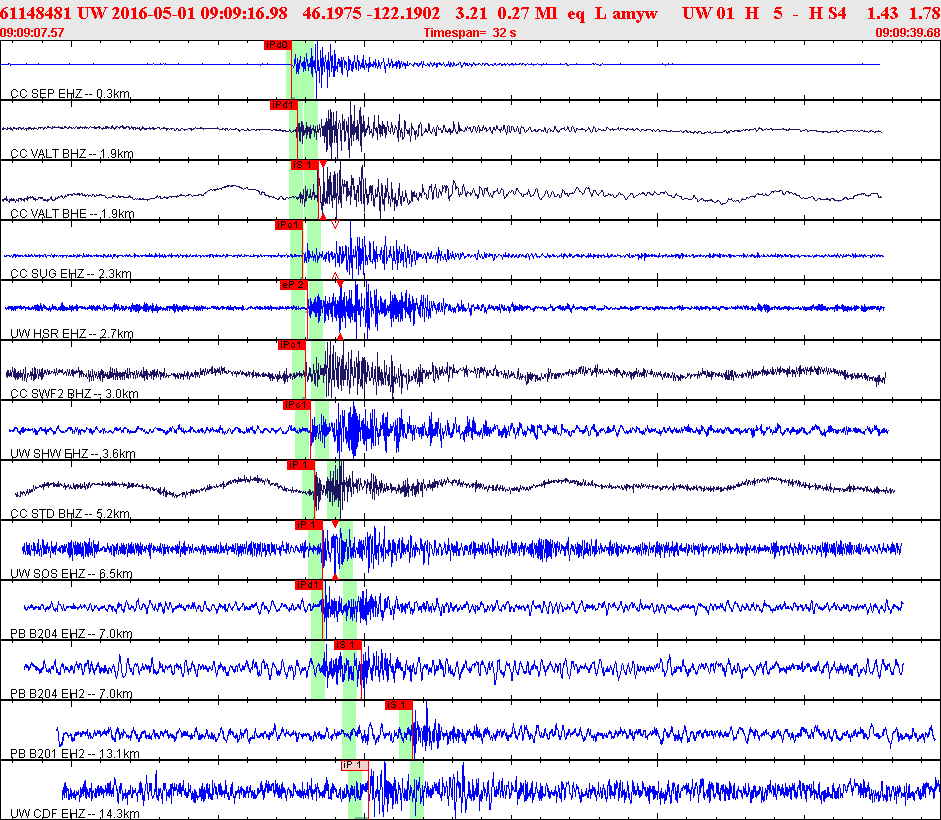The width and height of the screenshot is (941, 820).
Task: Select the iS 1 pick flag on CC VALT BHE
Action: point(304,165)
